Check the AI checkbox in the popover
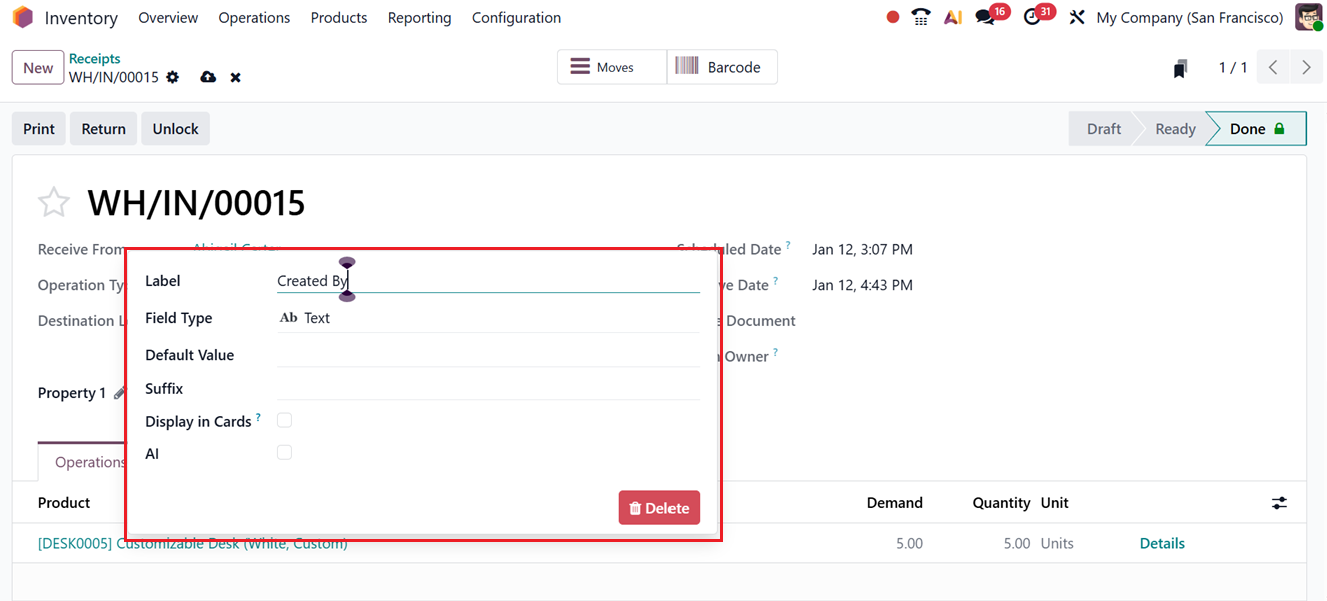The height and width of the screenshot is (601, 1327). [284, 452]
